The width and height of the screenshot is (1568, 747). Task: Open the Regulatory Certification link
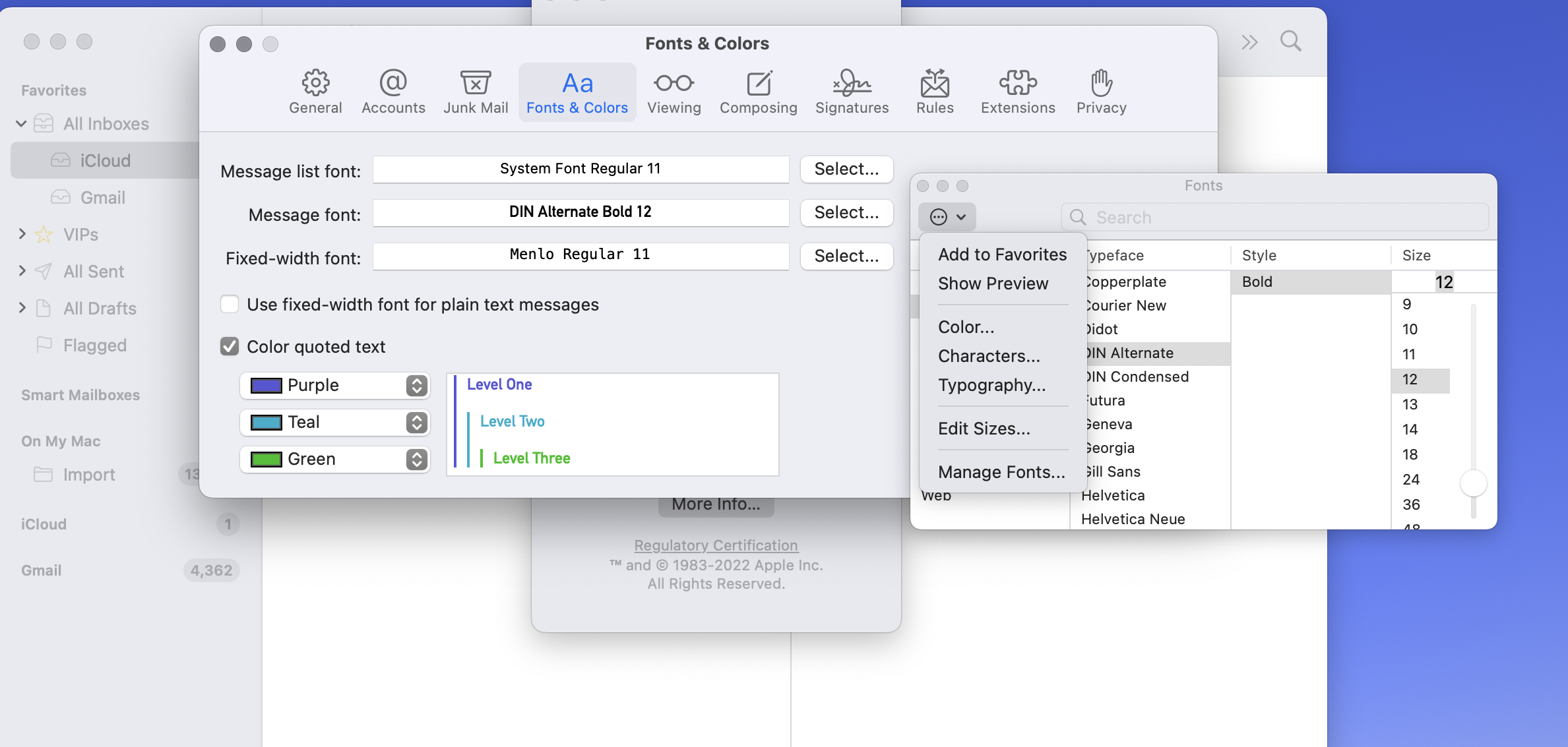pos(716,545)
